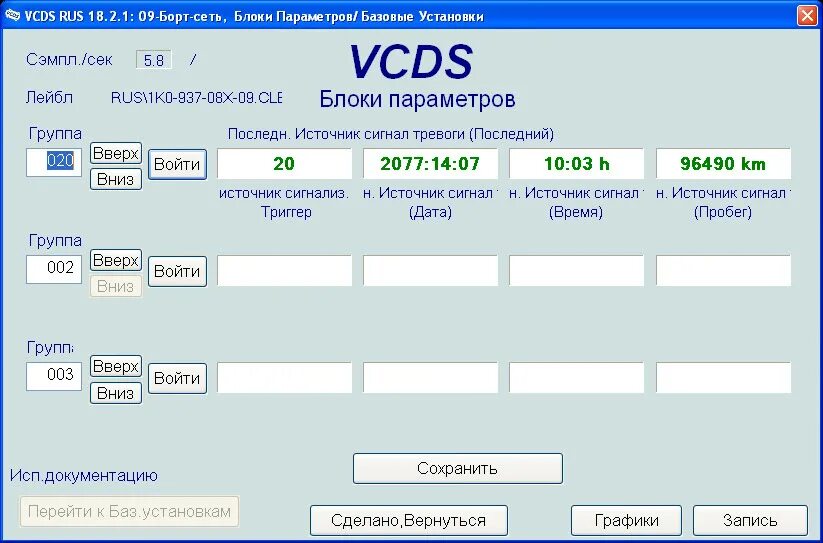The height and width of the screenshot is (543, 823).
Task: Select the Group 003 number field
Action: 54,376
